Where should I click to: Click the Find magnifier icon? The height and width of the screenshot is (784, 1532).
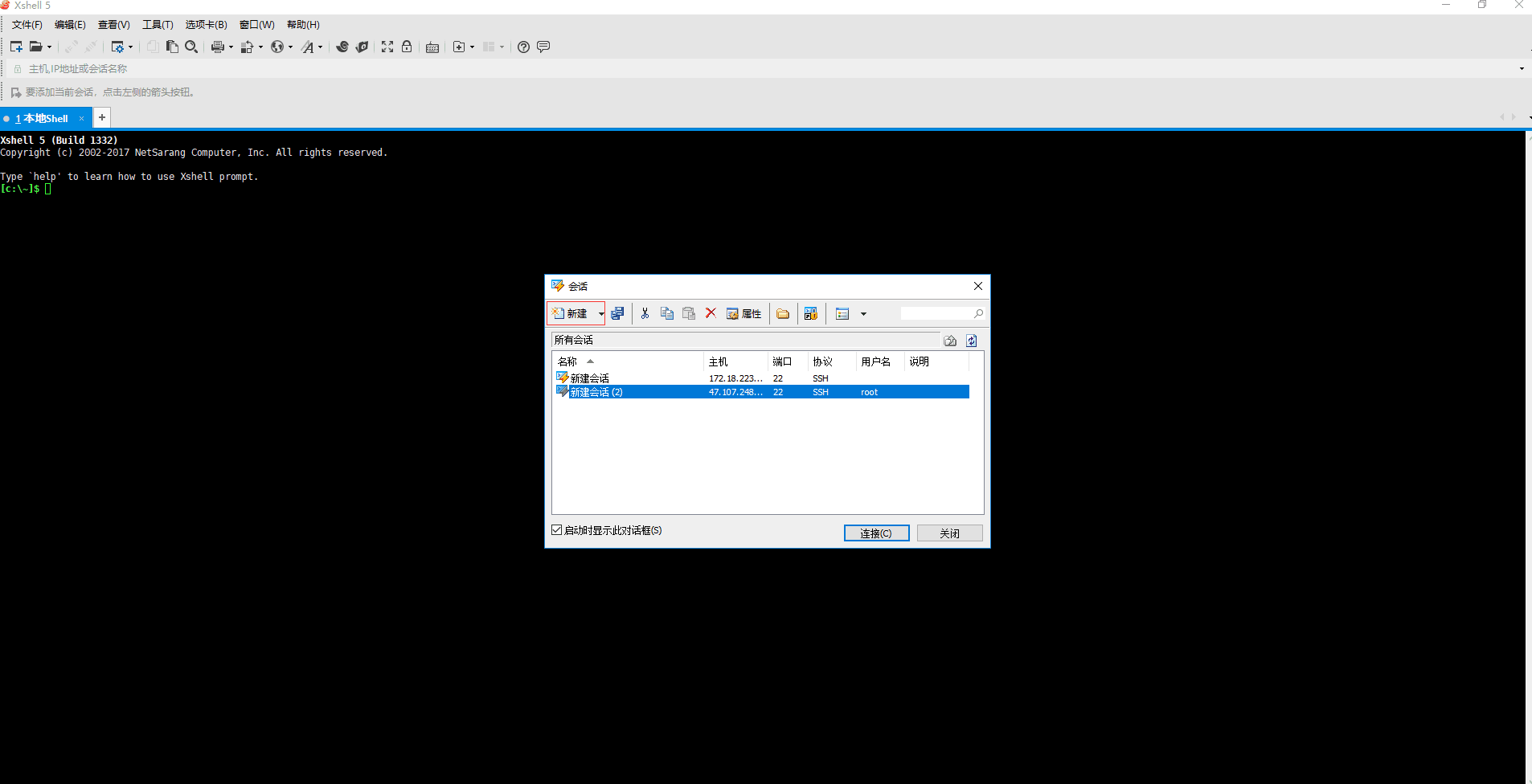pos(191,47)
